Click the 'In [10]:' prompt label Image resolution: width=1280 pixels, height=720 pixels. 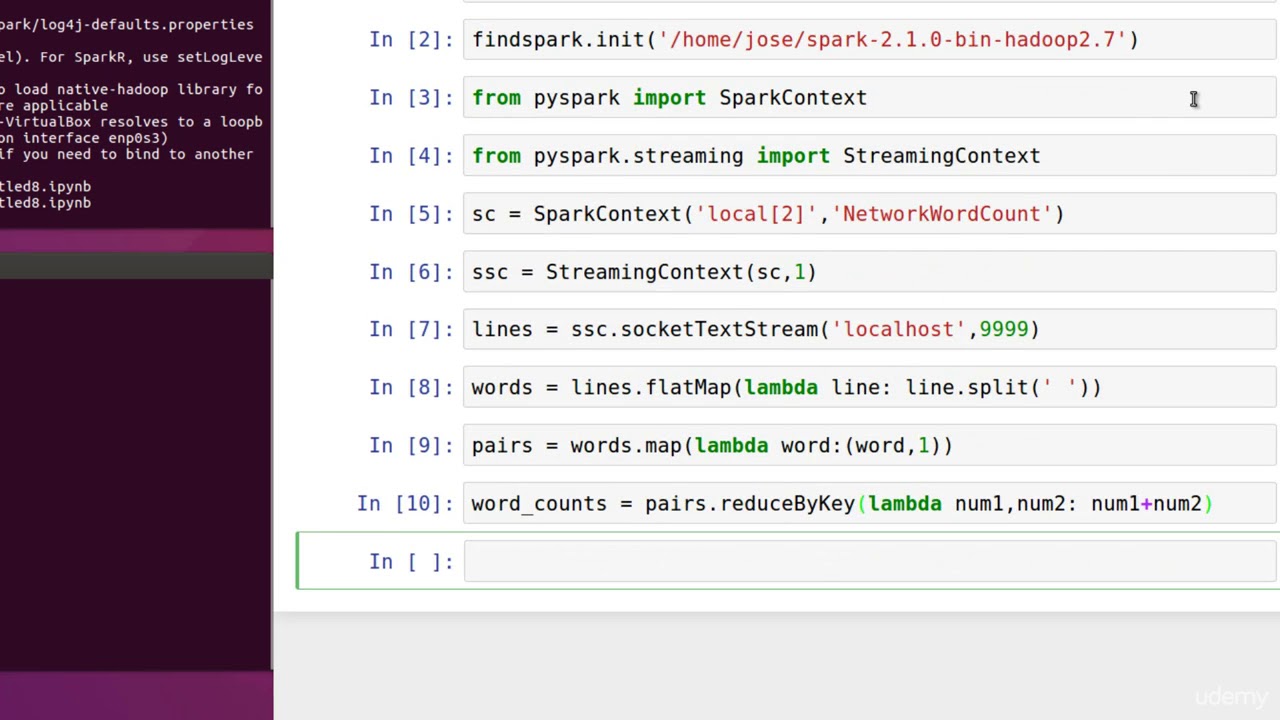tap(405, 503)
